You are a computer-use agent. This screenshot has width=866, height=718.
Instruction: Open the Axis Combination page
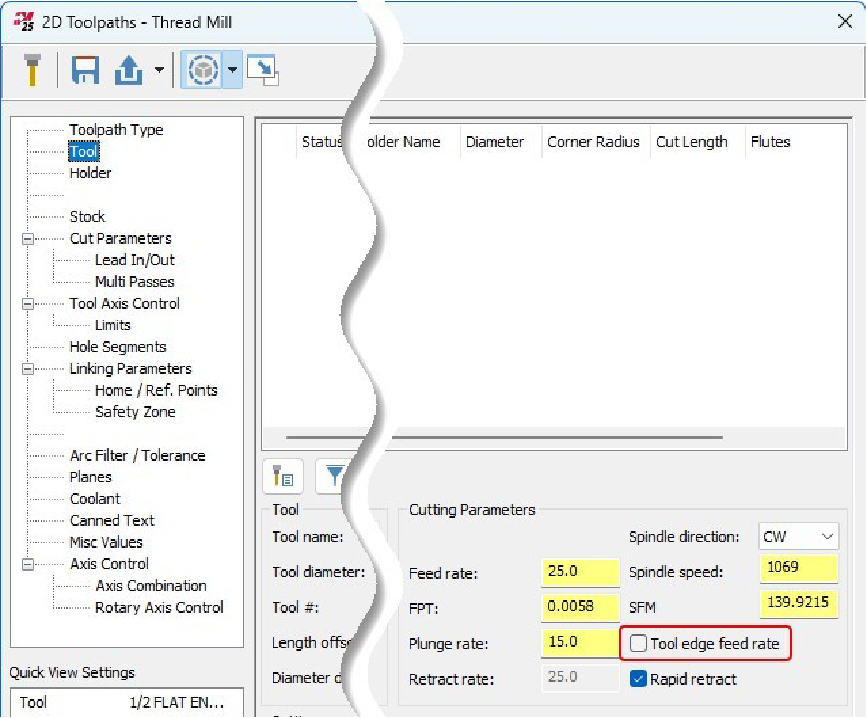pos(151,586)
